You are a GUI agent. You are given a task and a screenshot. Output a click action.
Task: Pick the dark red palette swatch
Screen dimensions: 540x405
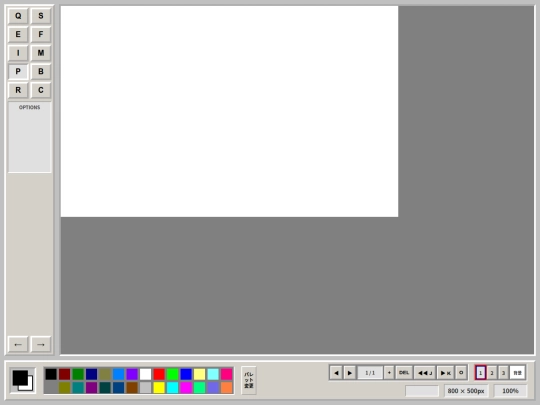tap(64, 374)
